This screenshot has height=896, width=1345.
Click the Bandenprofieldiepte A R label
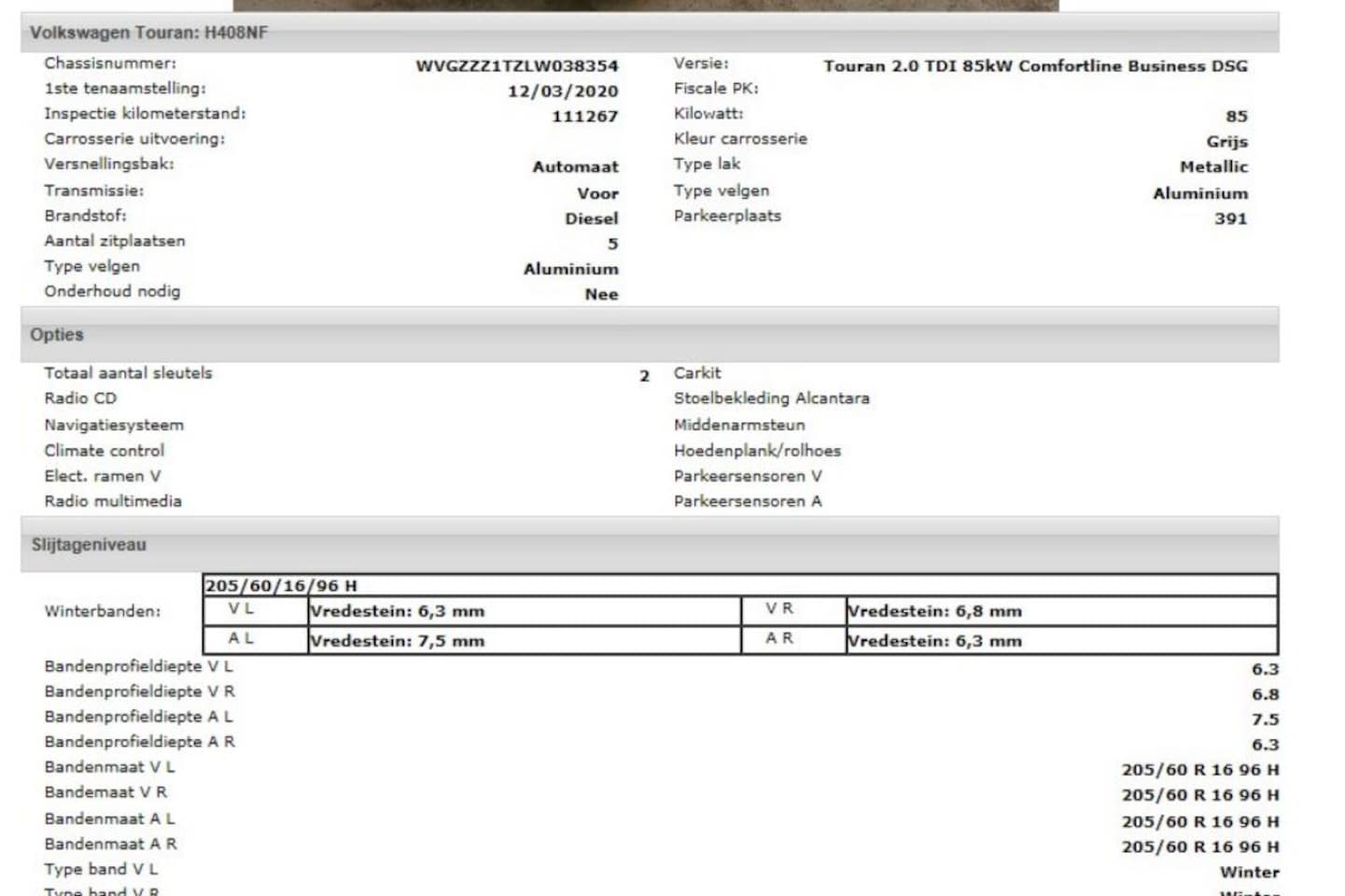[140, 743]
